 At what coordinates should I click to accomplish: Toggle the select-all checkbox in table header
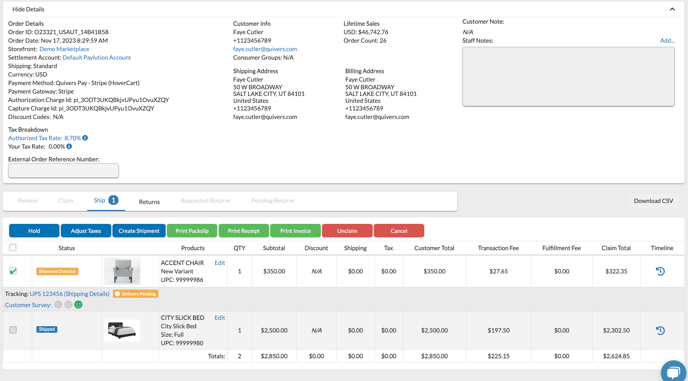(13, 248)
